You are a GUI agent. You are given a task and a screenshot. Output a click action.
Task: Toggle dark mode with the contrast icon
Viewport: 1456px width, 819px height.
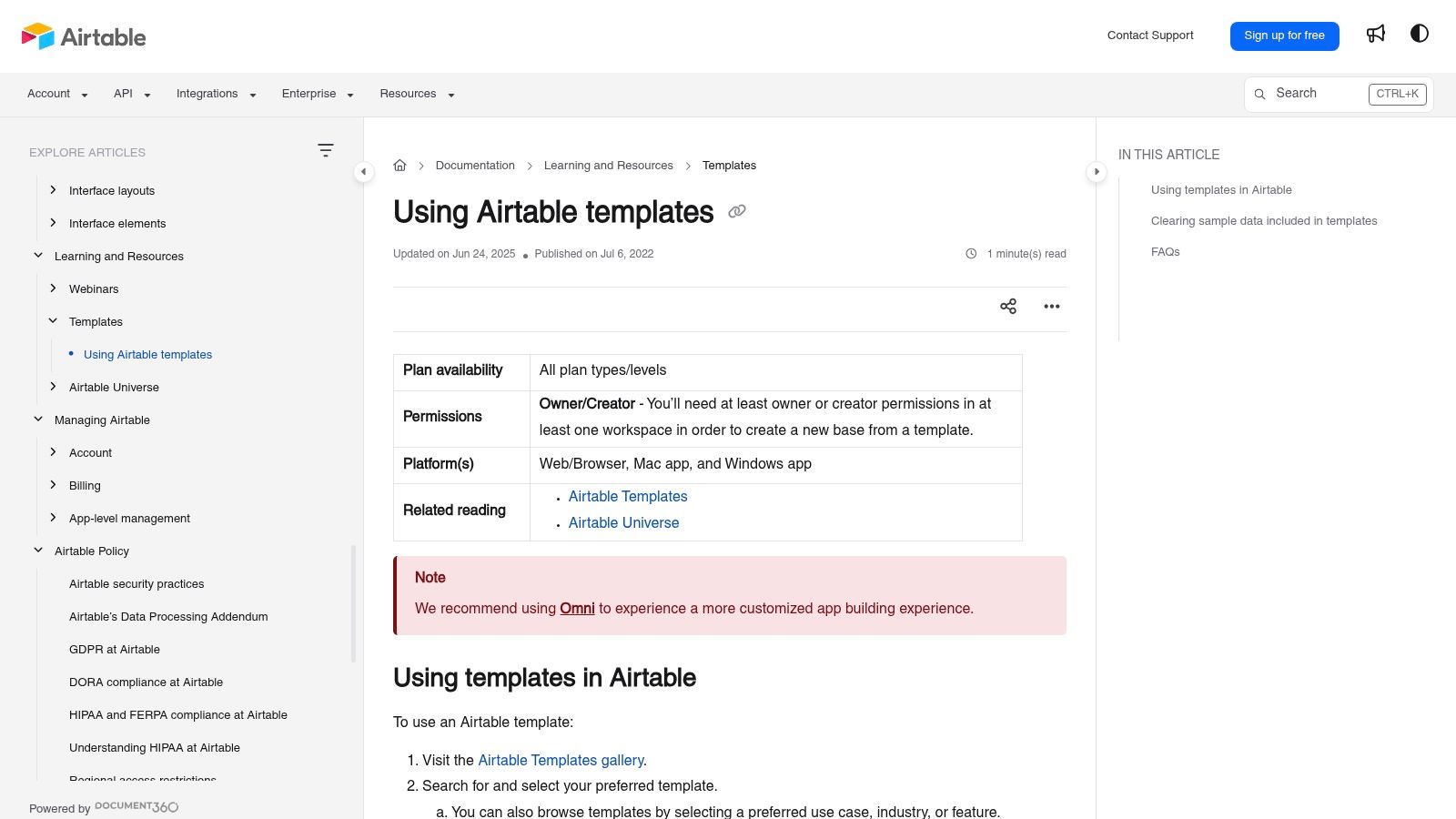click(x=1420, y=34)
